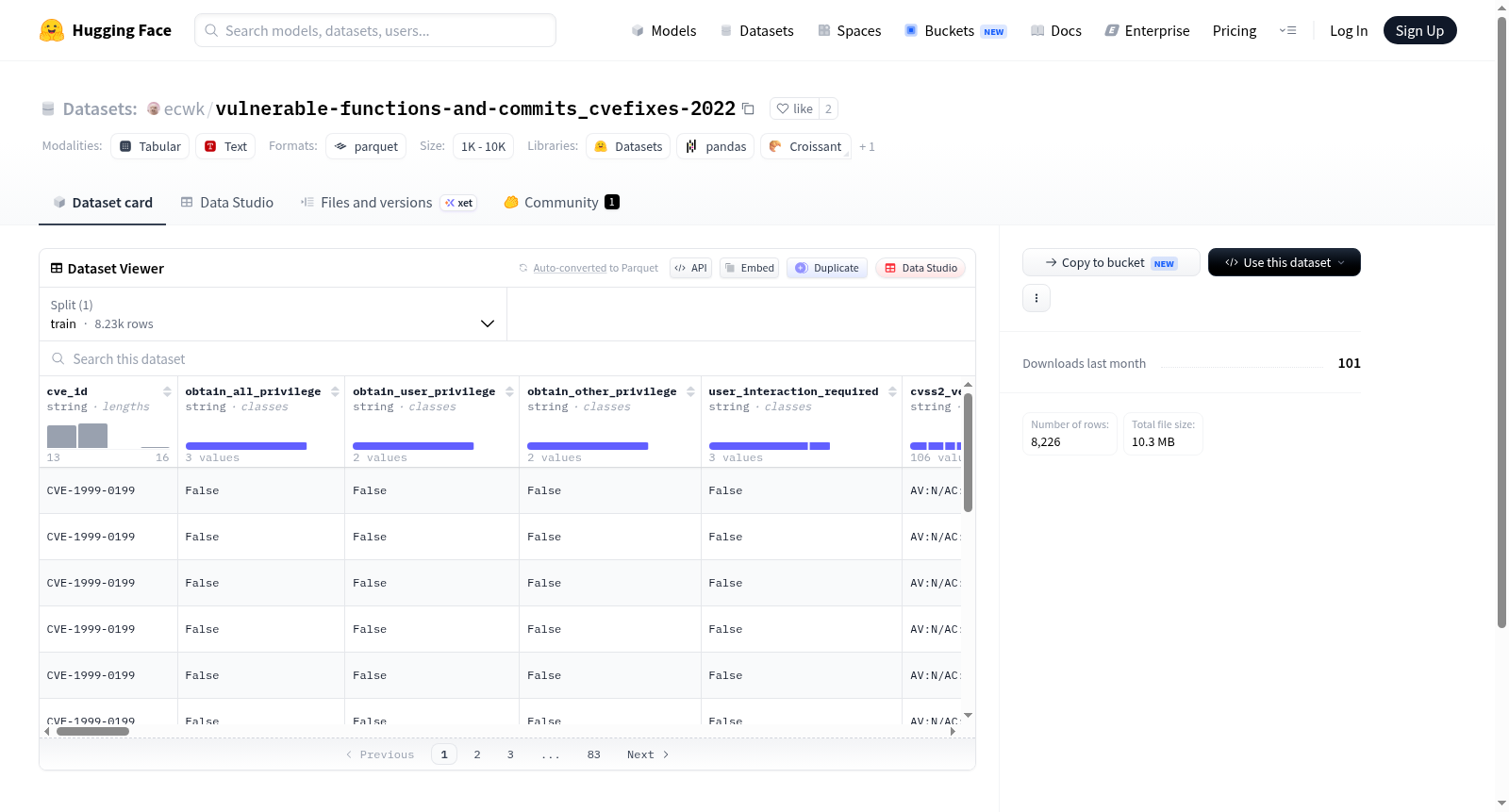The width and height of the screenshot is (1509, 812).
Task: Open the Auto-converted to Parquet link
Action: [595, 268]
